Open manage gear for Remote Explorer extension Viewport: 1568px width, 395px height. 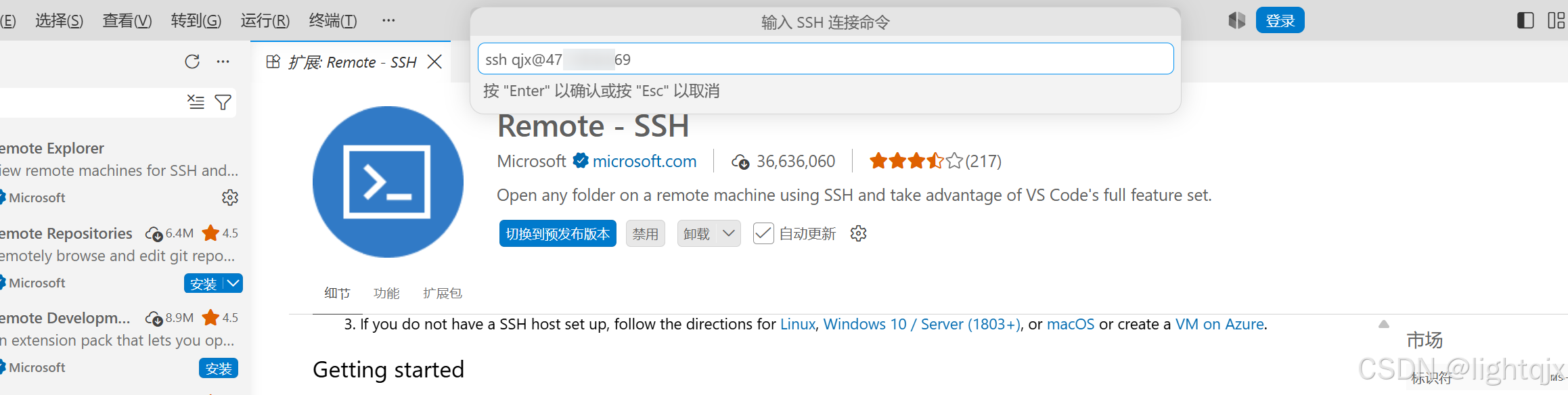[230, 197]
